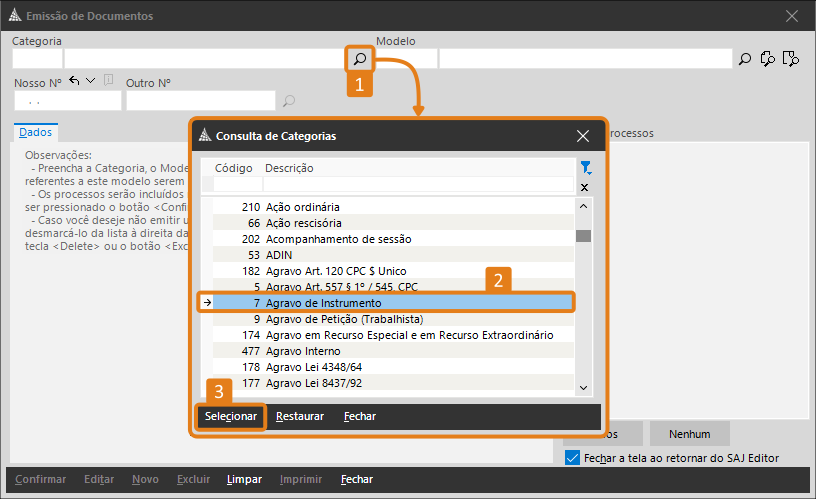Click the Outro Nº search magnifier
Viewport: 816px width, 499px height.
coord(289,101)
